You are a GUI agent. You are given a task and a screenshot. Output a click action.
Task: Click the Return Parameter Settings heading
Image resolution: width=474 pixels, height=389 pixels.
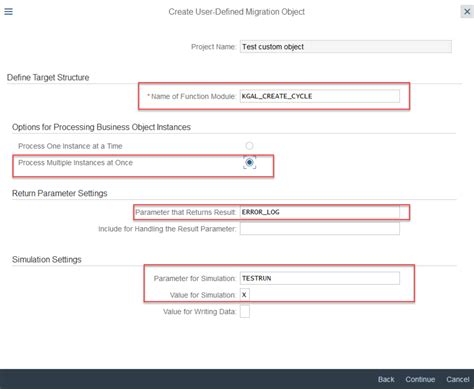[x=60, y=193]
